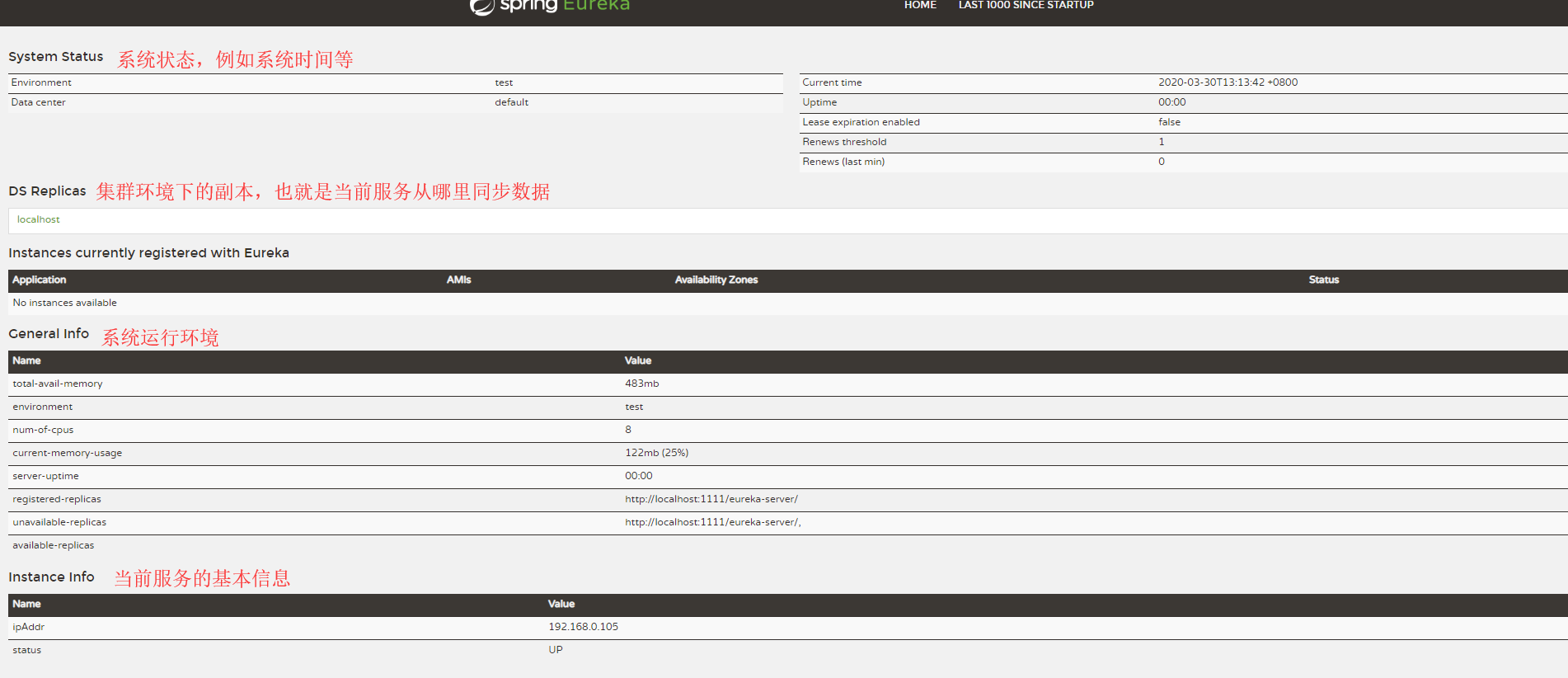The width and height of the screenshot is (1568, 678).
Task: Select 'No instances available' text
Action: point(64,303)
